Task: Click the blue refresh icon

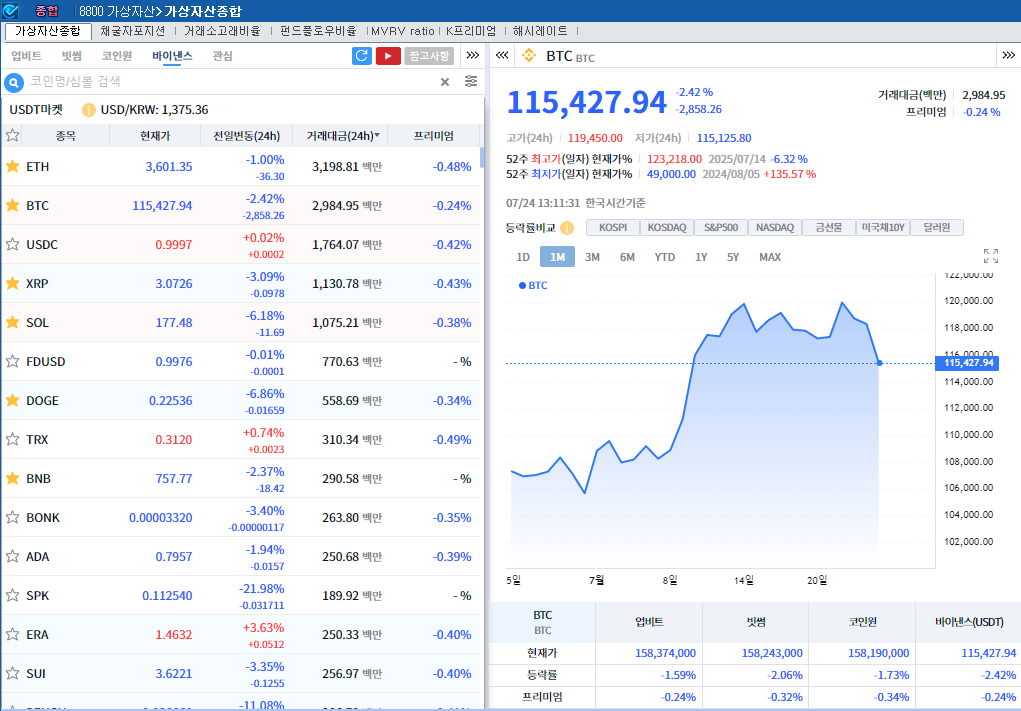Action: [362, 56]
